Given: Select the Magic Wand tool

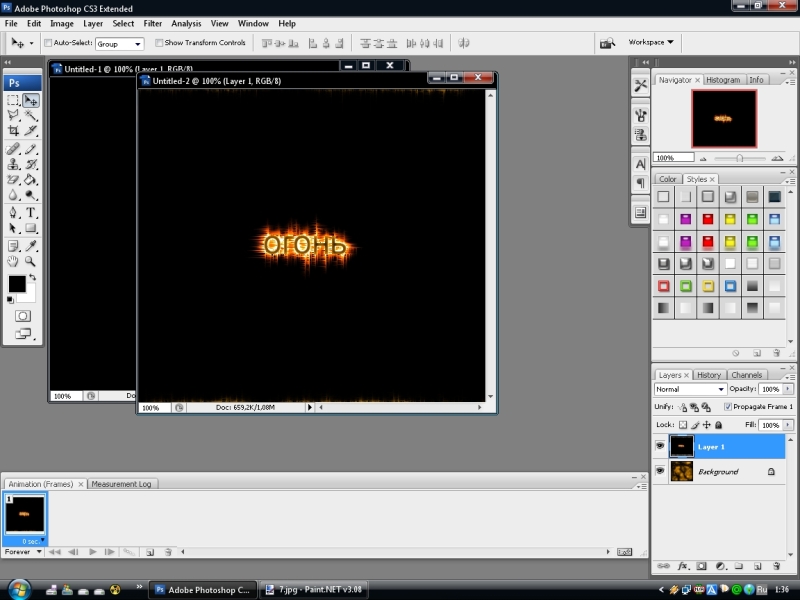Looking at the screenshot, I should (31, 116).
